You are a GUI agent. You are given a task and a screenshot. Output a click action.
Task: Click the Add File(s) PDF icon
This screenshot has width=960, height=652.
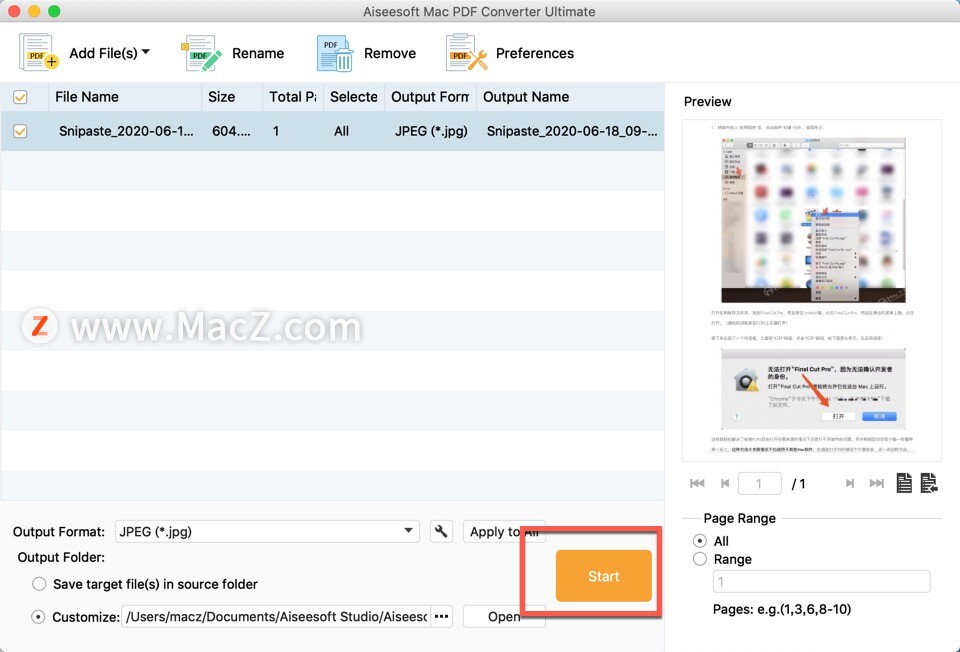[39, 53]
